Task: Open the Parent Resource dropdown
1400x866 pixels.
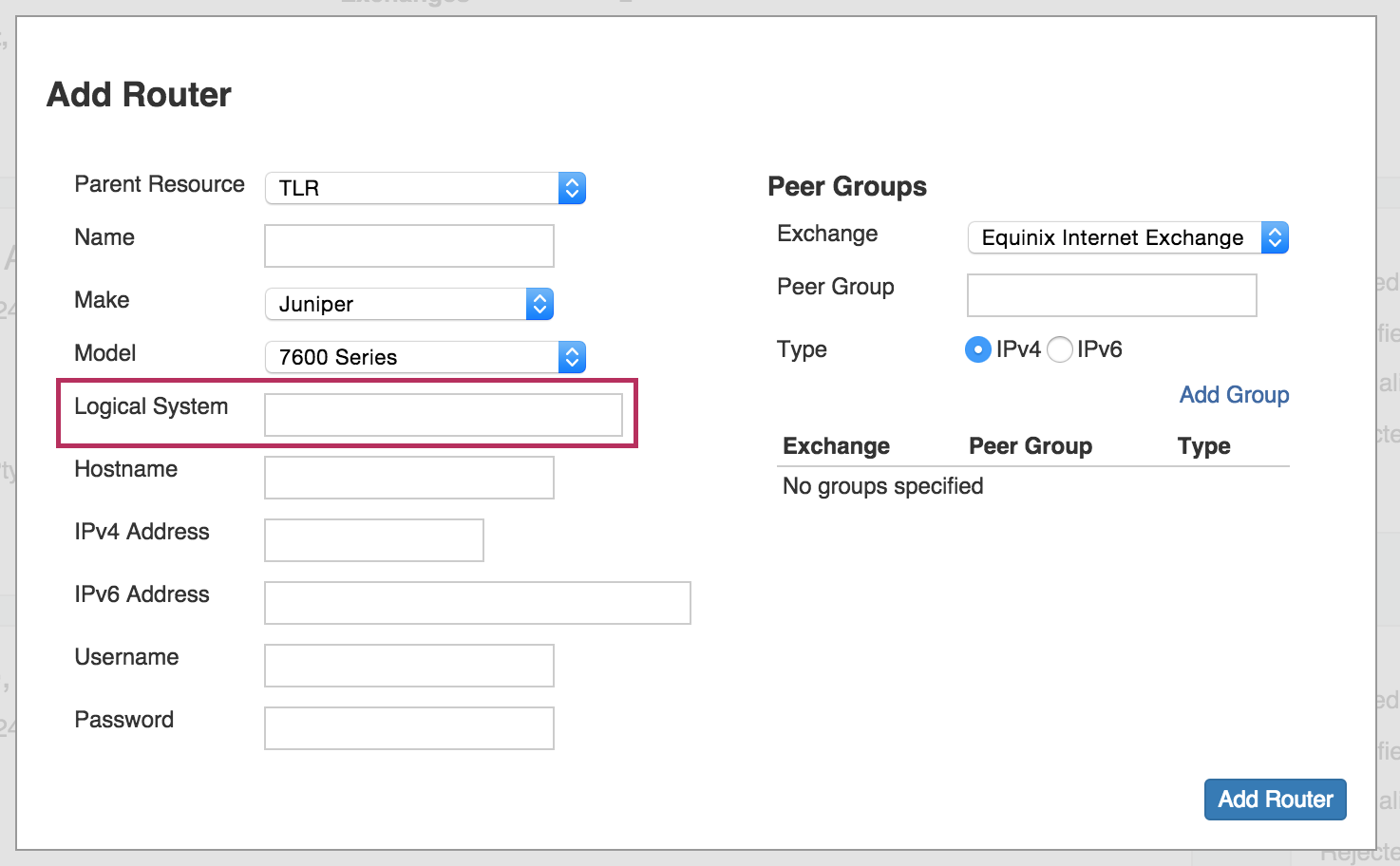Action: click(x=425, y=188)
